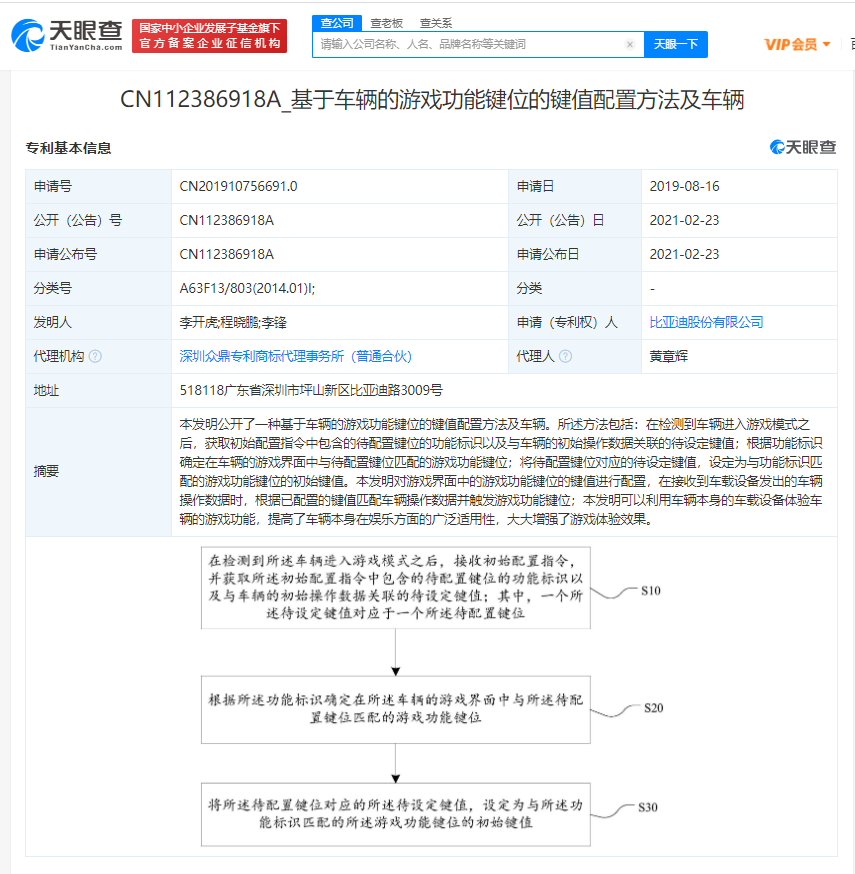Click the S30 flowchart step box
Viewport: 855px width, 874px height.
(x=394, y=814)
